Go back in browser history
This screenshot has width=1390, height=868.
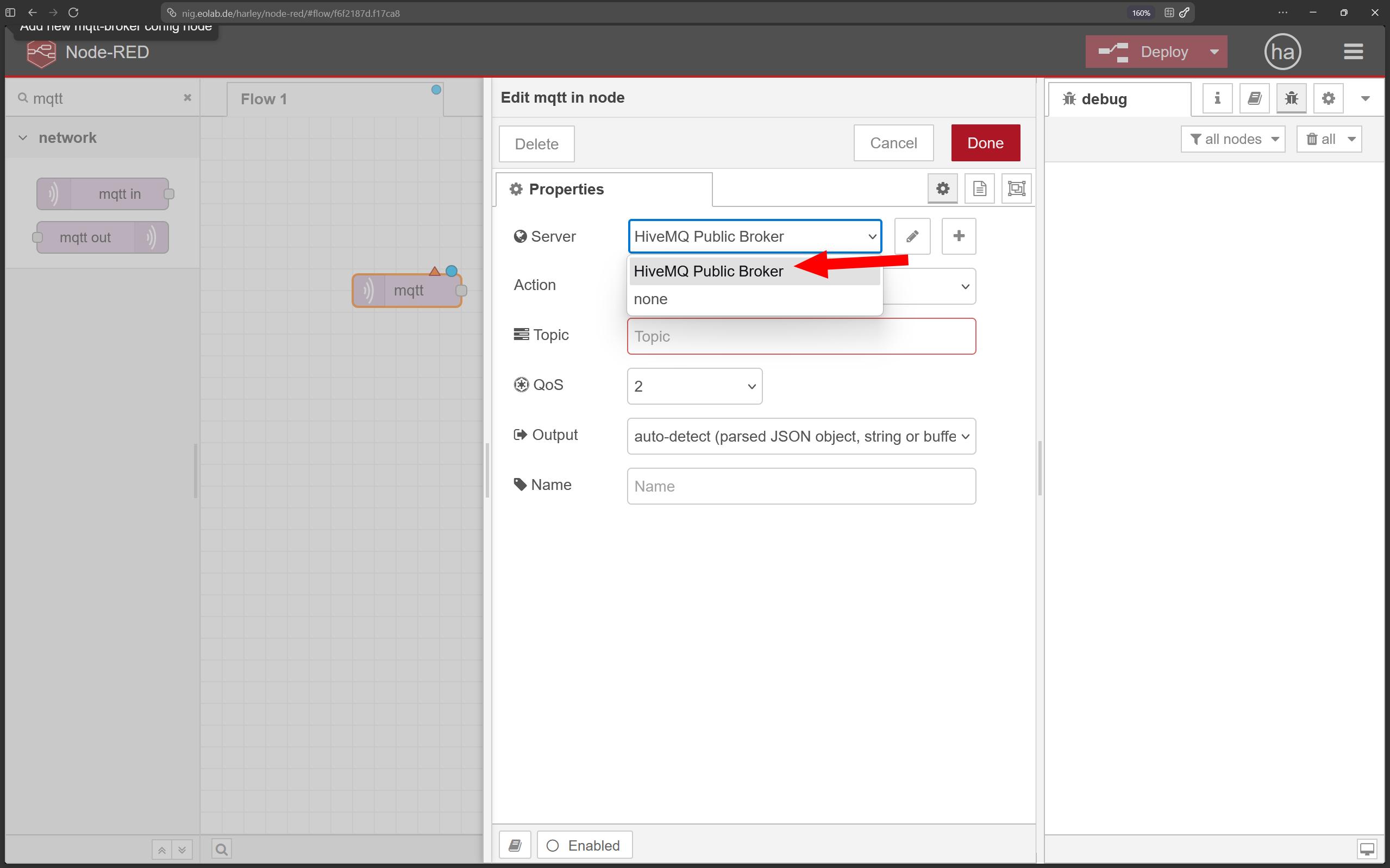pos(33,12)
